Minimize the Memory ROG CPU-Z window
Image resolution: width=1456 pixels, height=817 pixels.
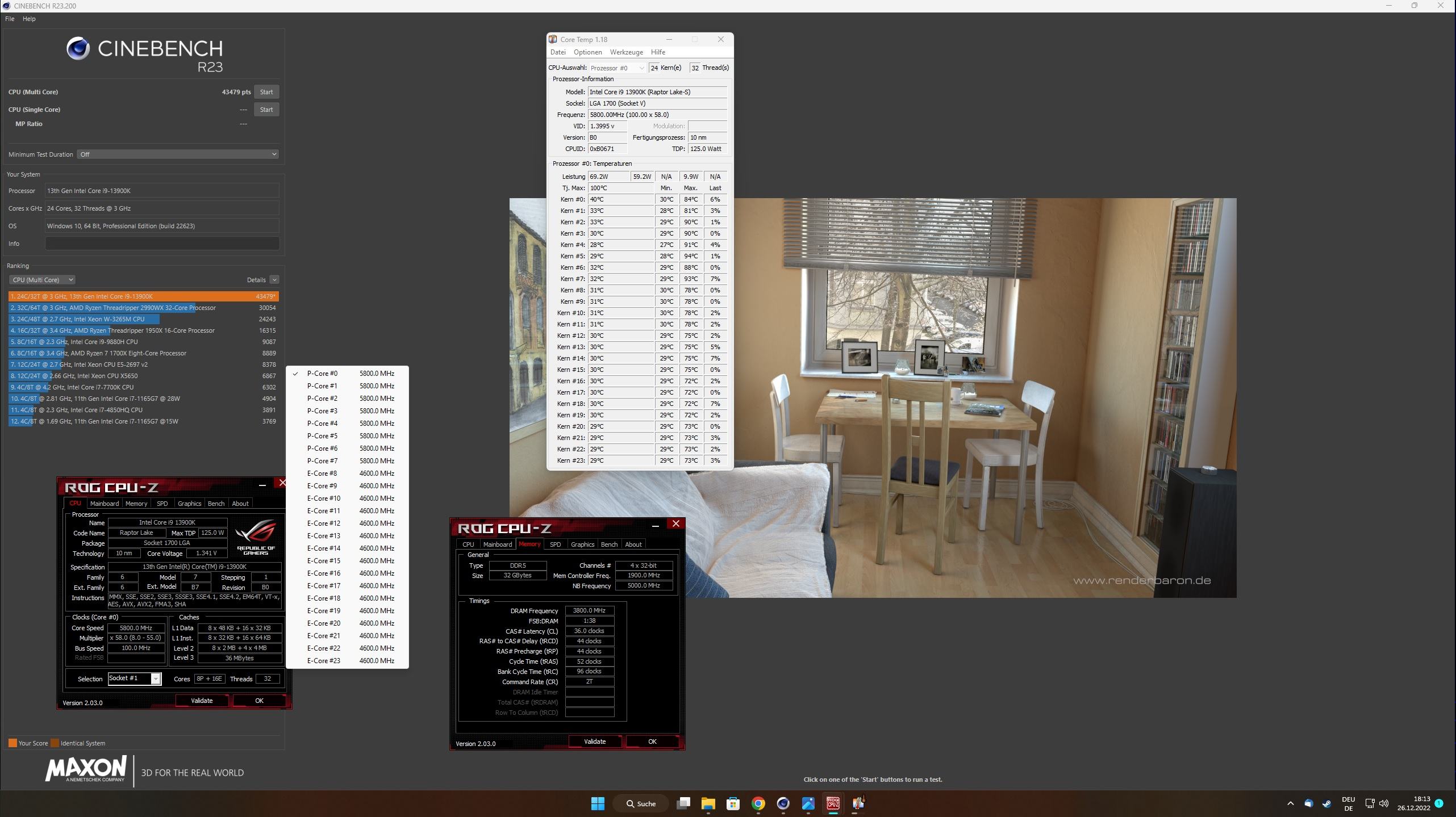tap(655, 526)
